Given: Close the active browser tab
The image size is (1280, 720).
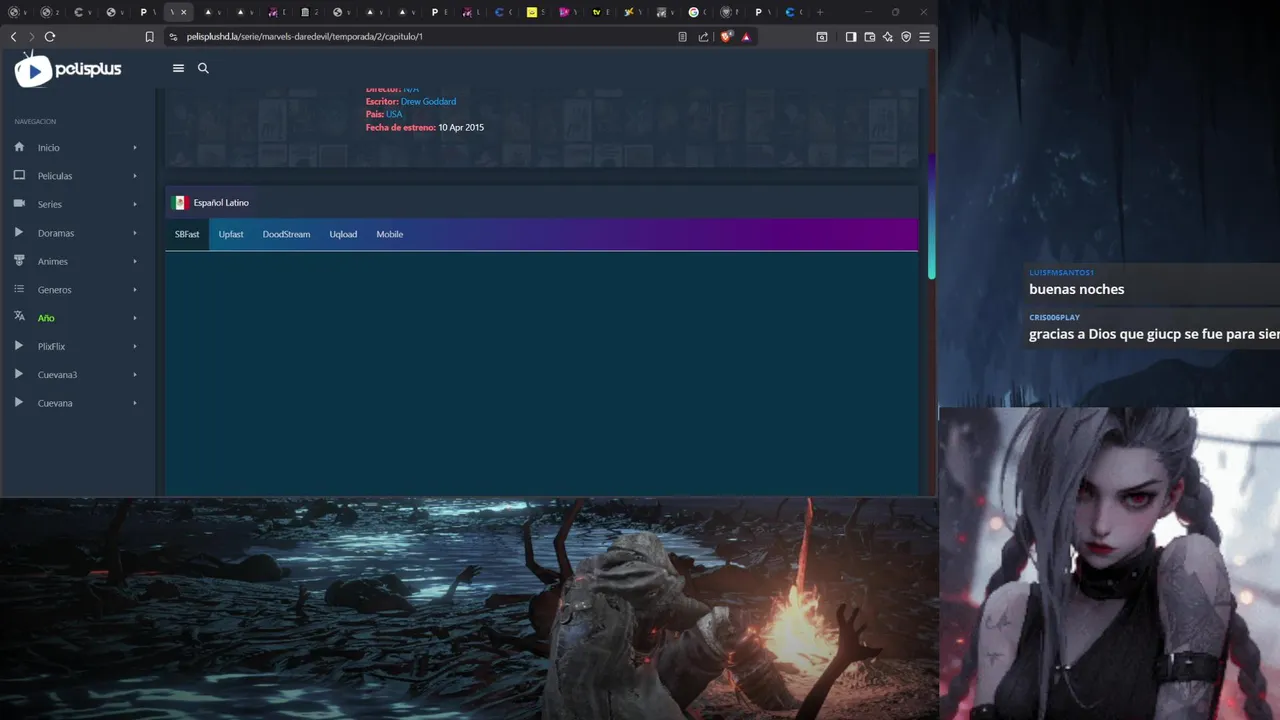Looking at the screenshot, I should point(183,12).
